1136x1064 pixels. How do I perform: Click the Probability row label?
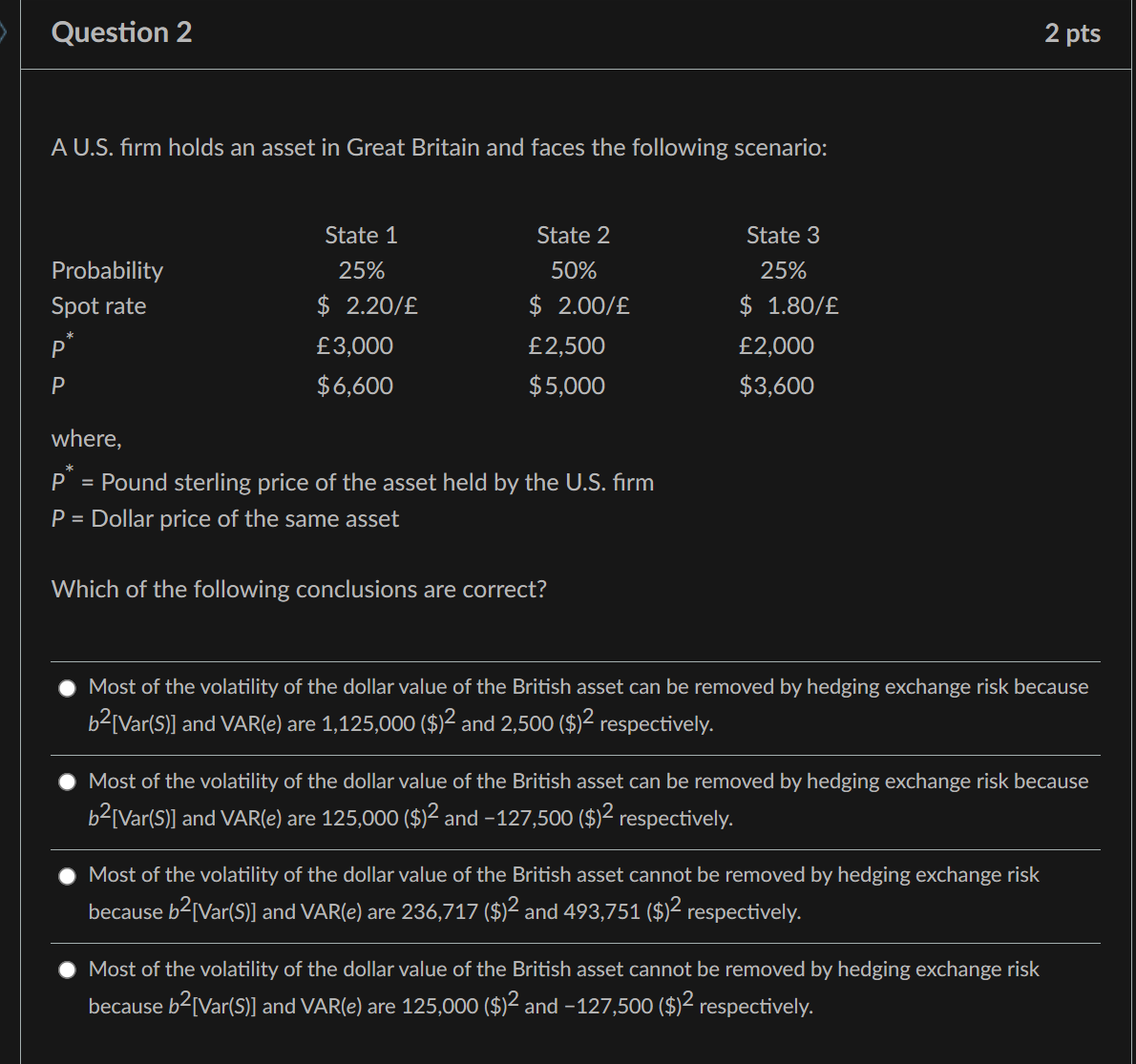coord(107,270)
